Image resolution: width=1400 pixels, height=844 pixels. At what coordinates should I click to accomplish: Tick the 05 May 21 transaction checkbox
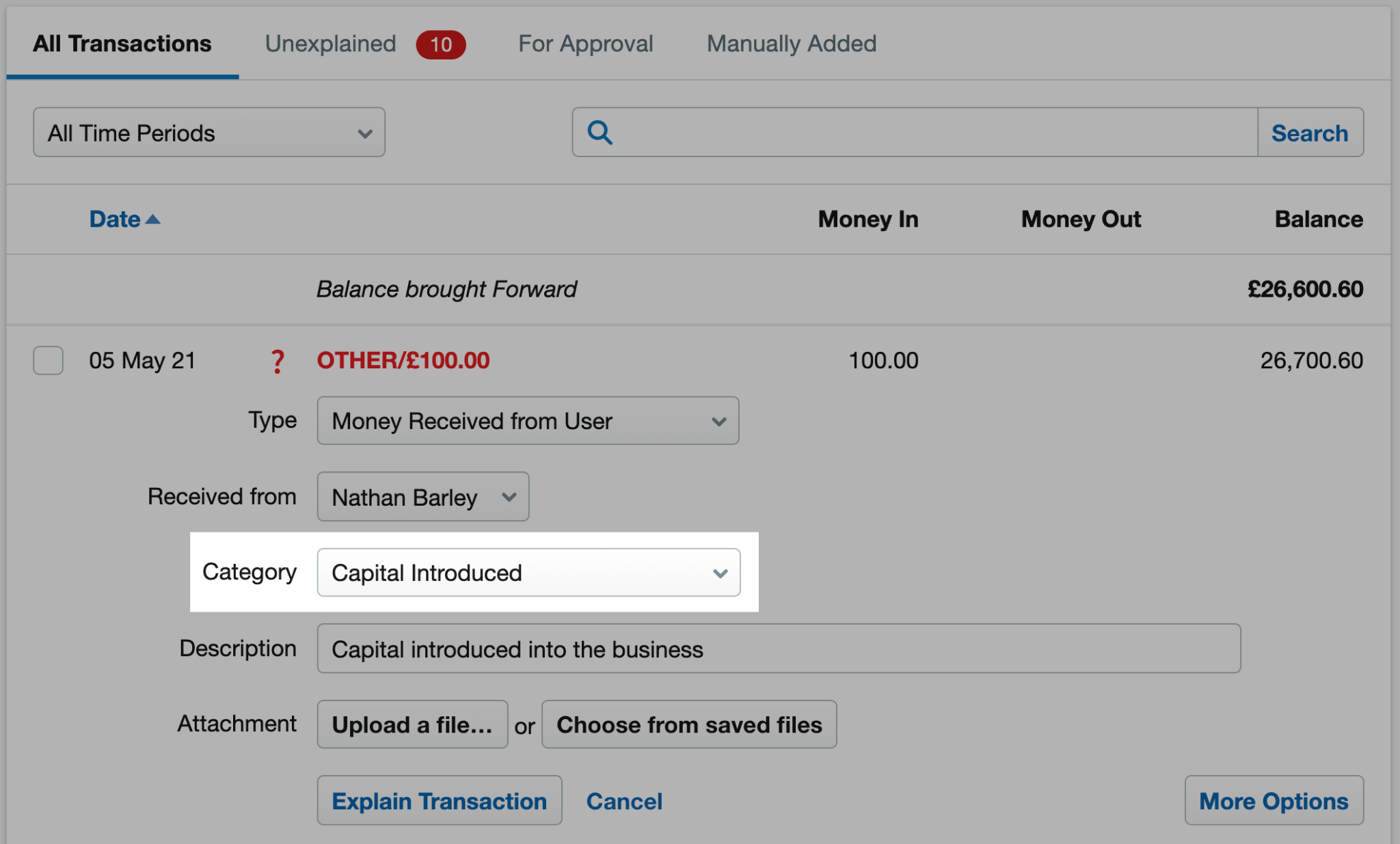tap(49, 360)
